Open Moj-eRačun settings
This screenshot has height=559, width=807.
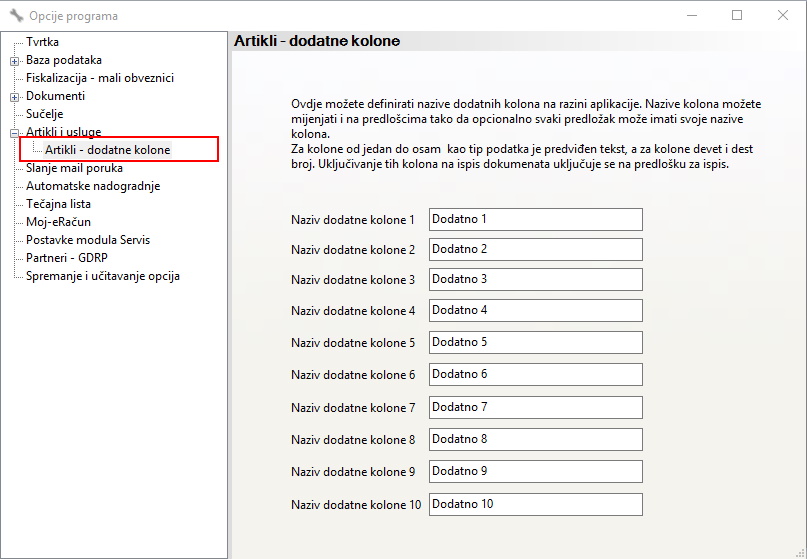58,222
